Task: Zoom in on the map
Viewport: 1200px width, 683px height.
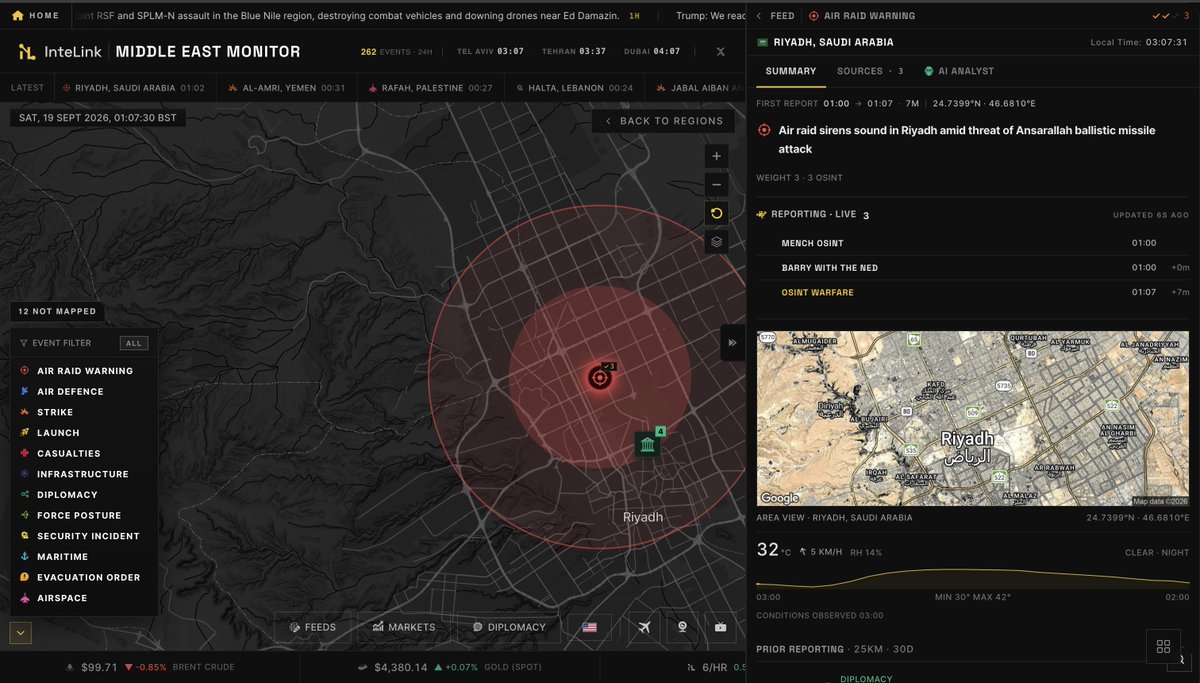Action: [717, 157]
